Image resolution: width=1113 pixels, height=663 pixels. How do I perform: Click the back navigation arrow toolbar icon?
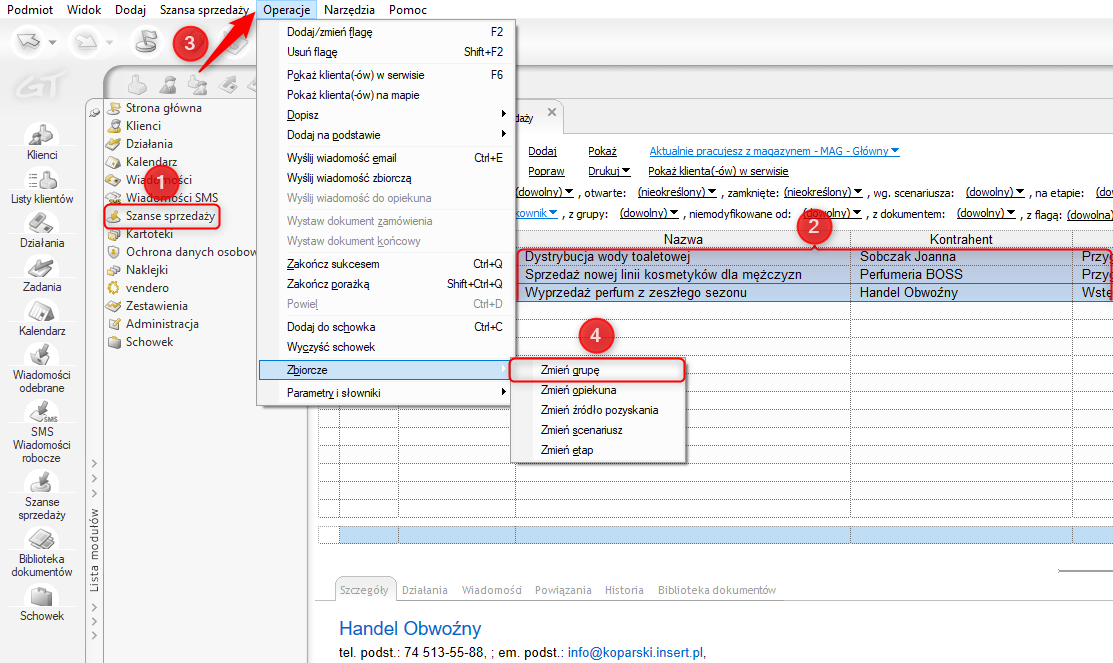(x=29, y=42)
